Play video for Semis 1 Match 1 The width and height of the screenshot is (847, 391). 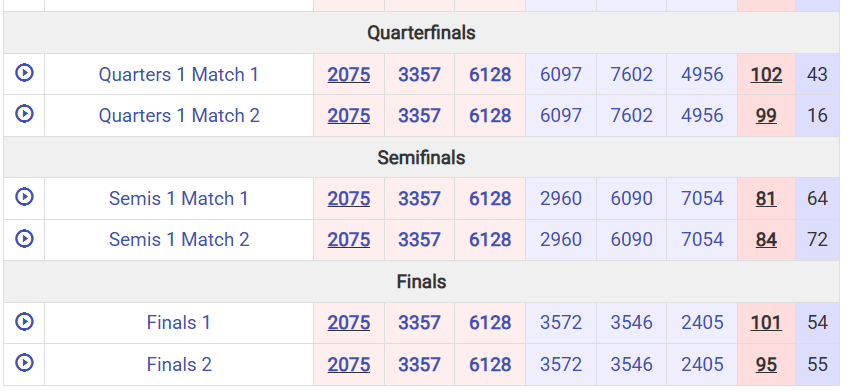24,197
